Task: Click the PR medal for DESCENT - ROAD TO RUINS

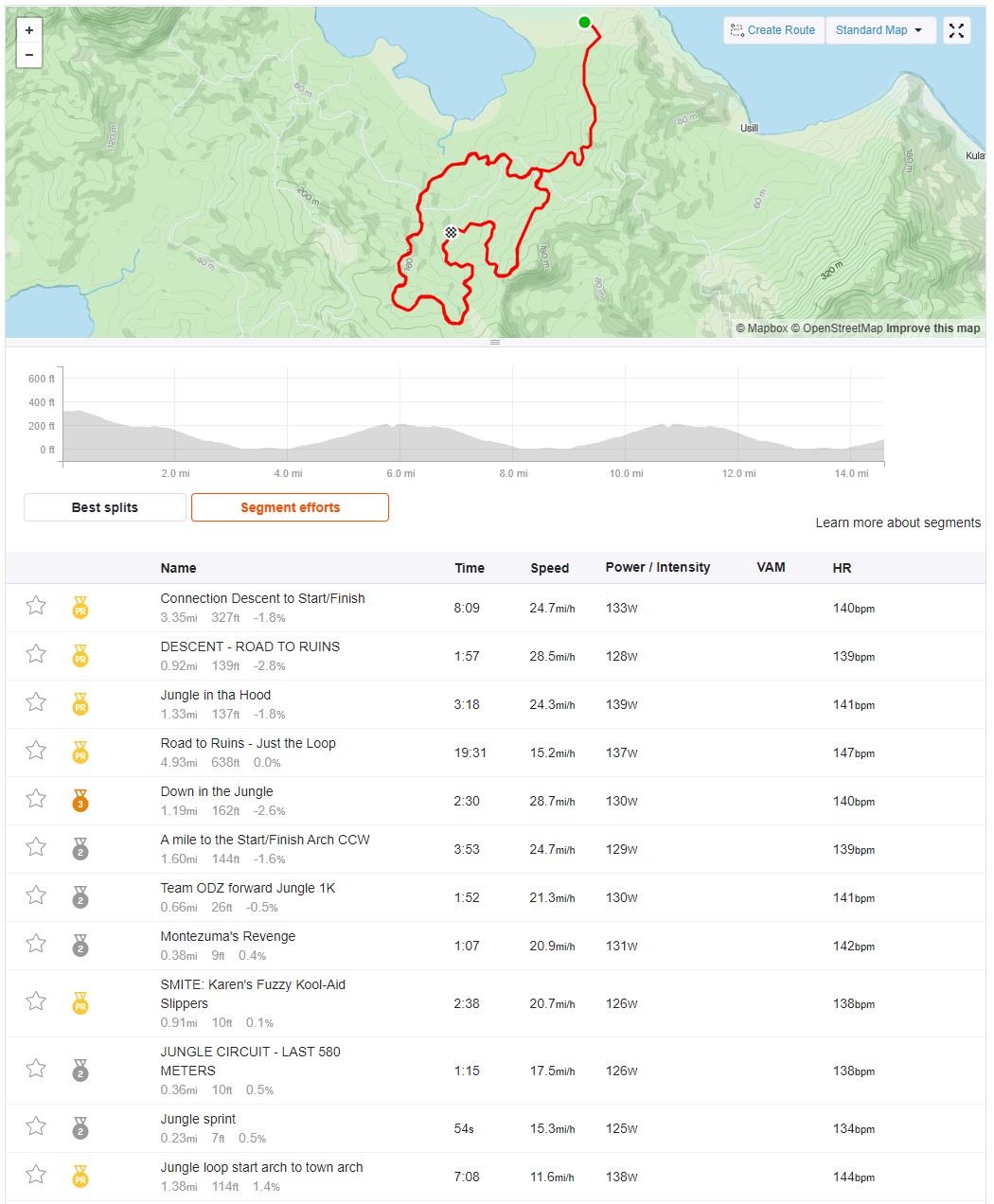Action: [80, 656]
